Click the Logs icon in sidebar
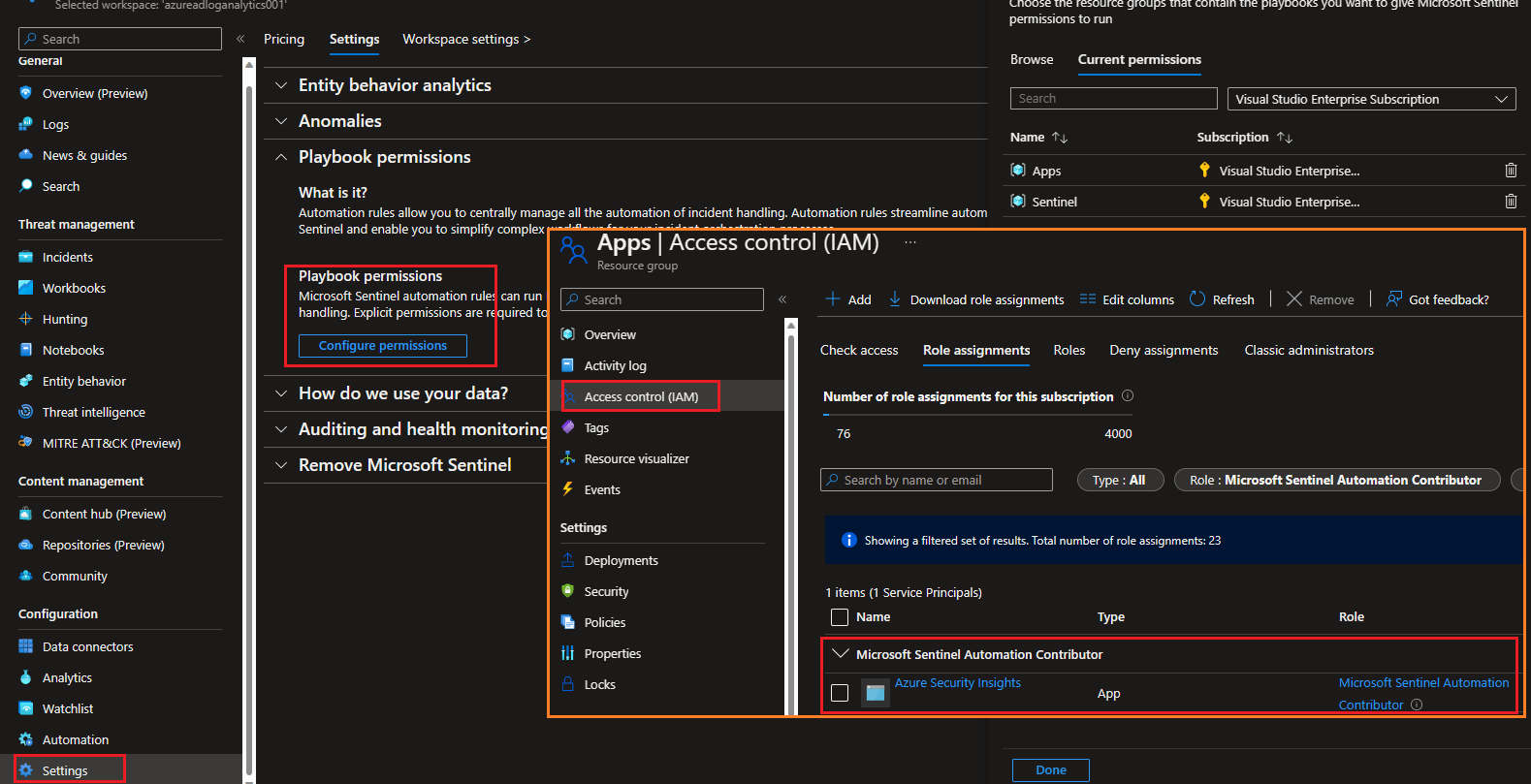 [26, 124]
